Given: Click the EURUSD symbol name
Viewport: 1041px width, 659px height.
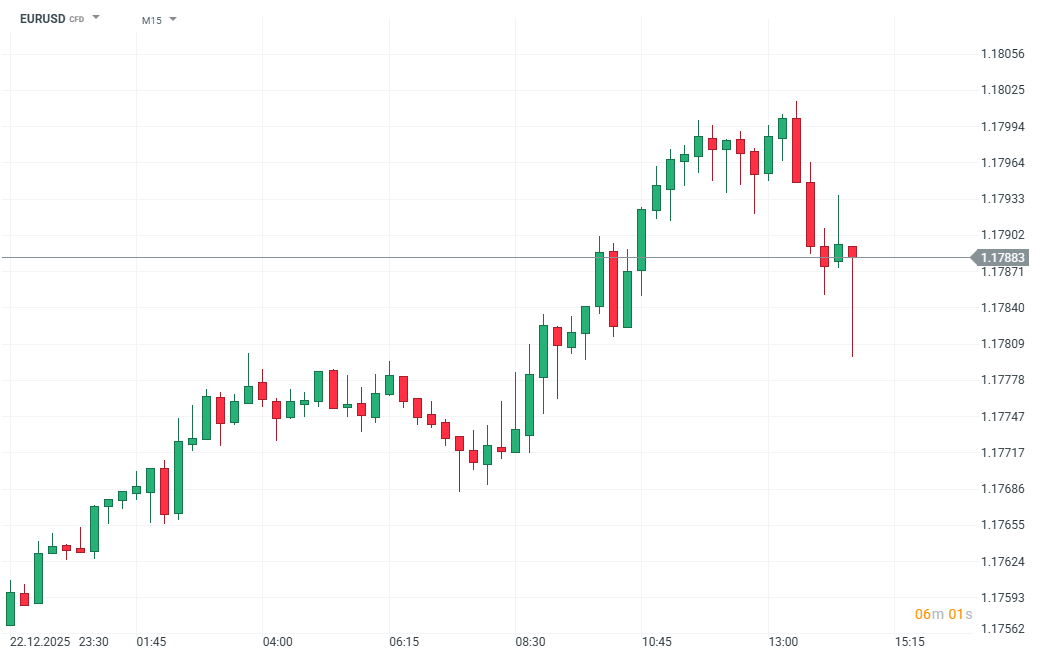Looking at the screenshot, I should click(41, 19).
